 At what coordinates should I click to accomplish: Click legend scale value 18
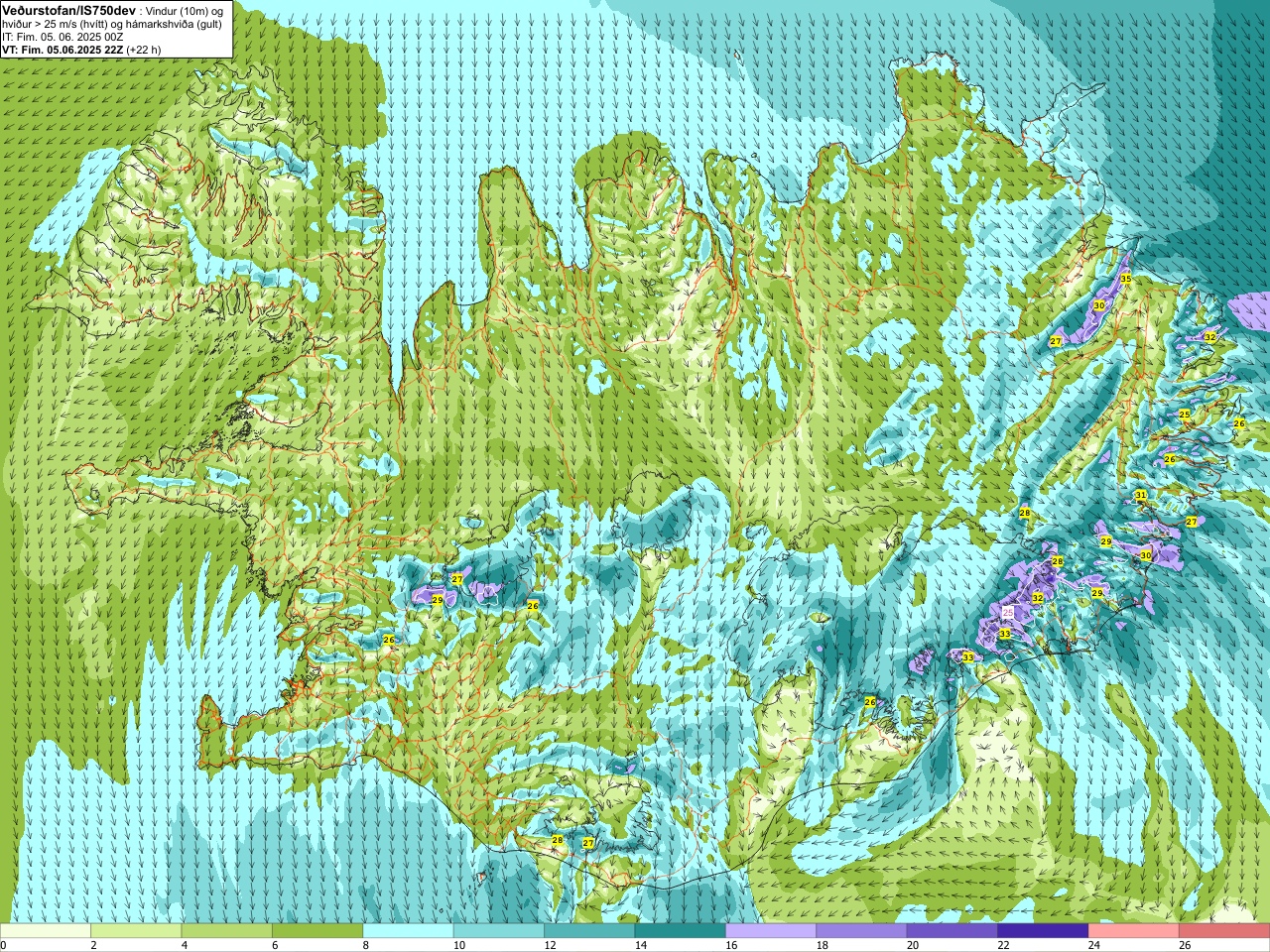coord(822,945)
